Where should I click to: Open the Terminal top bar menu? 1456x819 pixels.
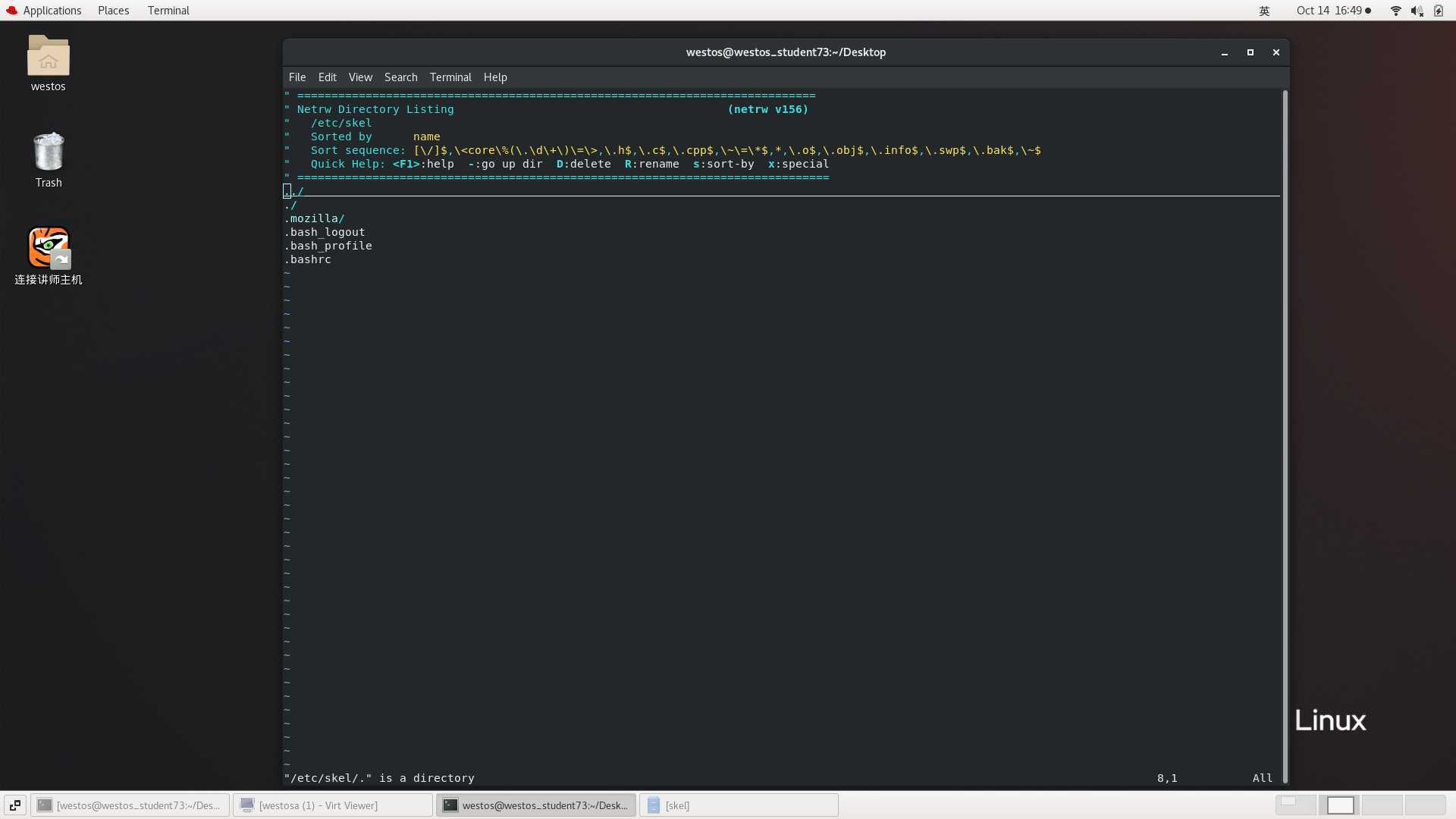pos(168,11)
